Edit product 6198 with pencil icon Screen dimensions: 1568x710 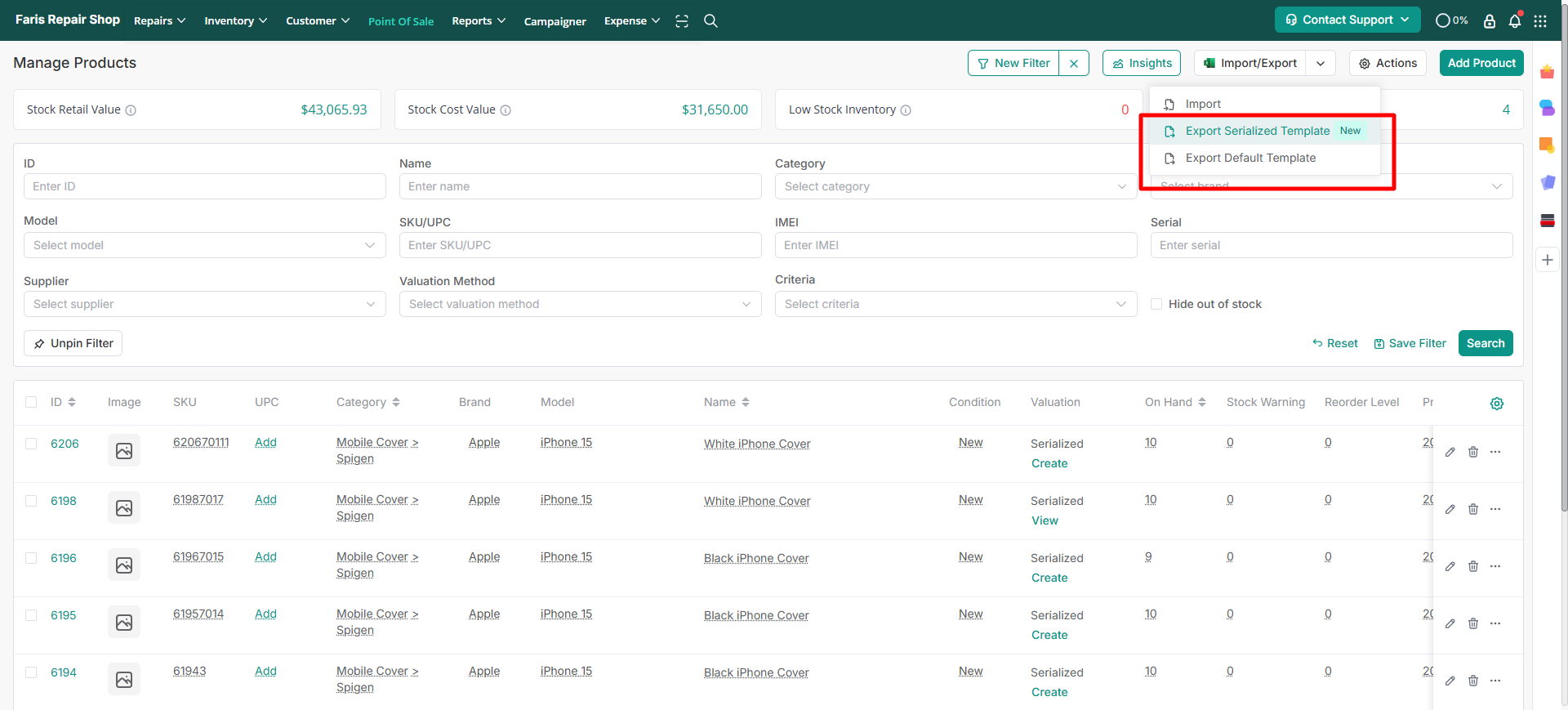tap(1450, 509)
